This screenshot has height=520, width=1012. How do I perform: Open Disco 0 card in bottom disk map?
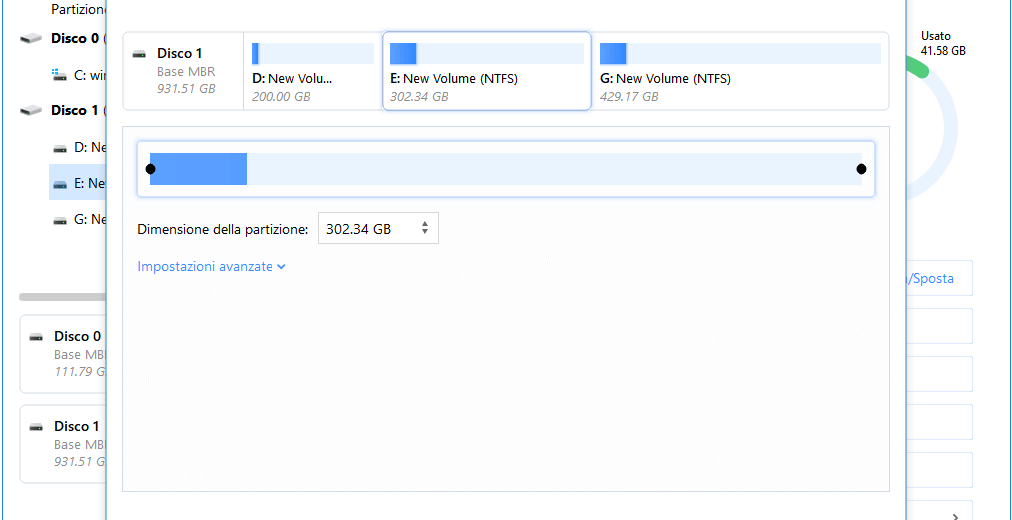point(63,354)
